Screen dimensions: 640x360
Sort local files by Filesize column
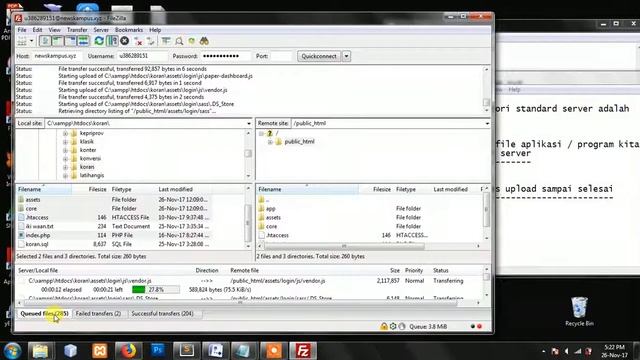97,189
